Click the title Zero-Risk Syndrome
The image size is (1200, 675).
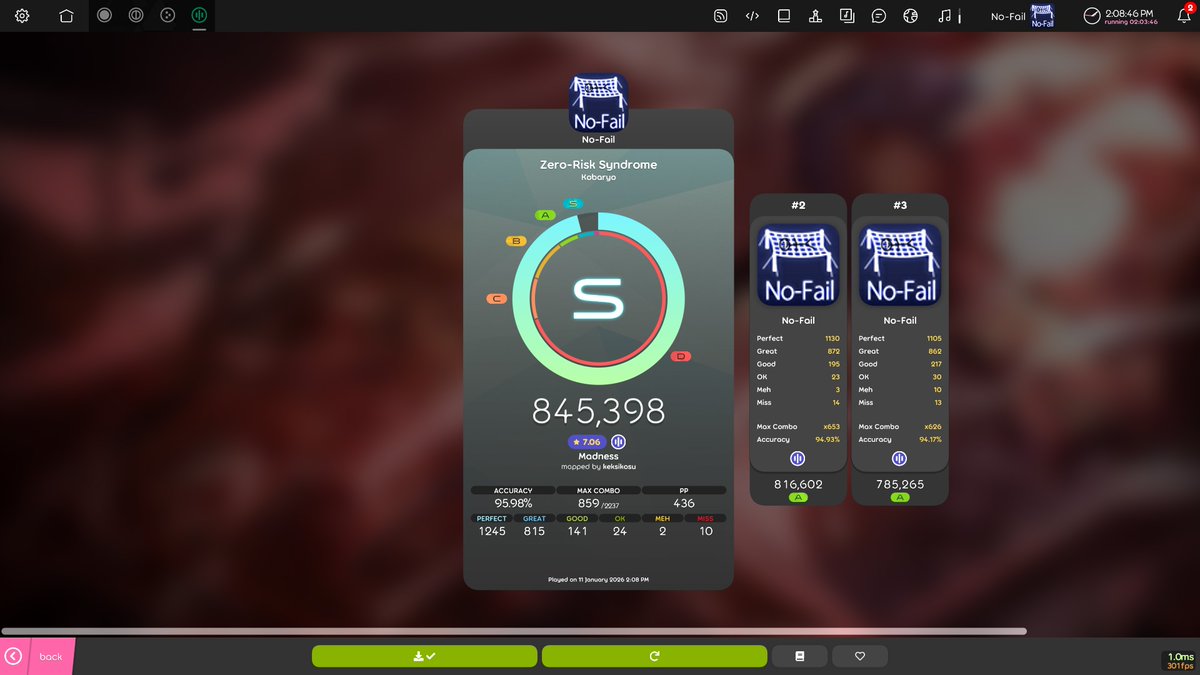coord(598,165)
